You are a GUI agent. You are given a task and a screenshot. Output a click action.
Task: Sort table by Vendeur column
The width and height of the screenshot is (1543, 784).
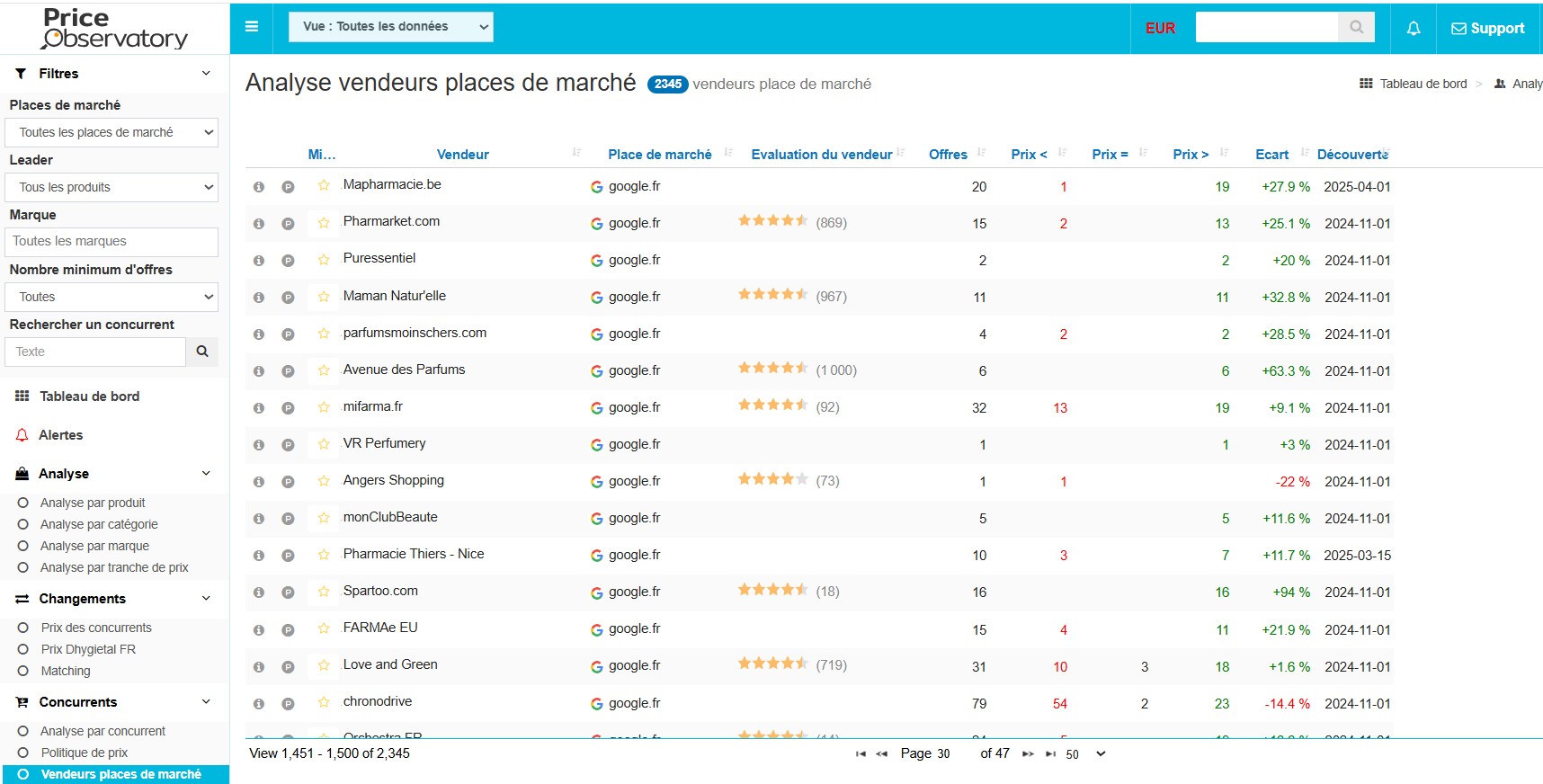coord(462,155)
